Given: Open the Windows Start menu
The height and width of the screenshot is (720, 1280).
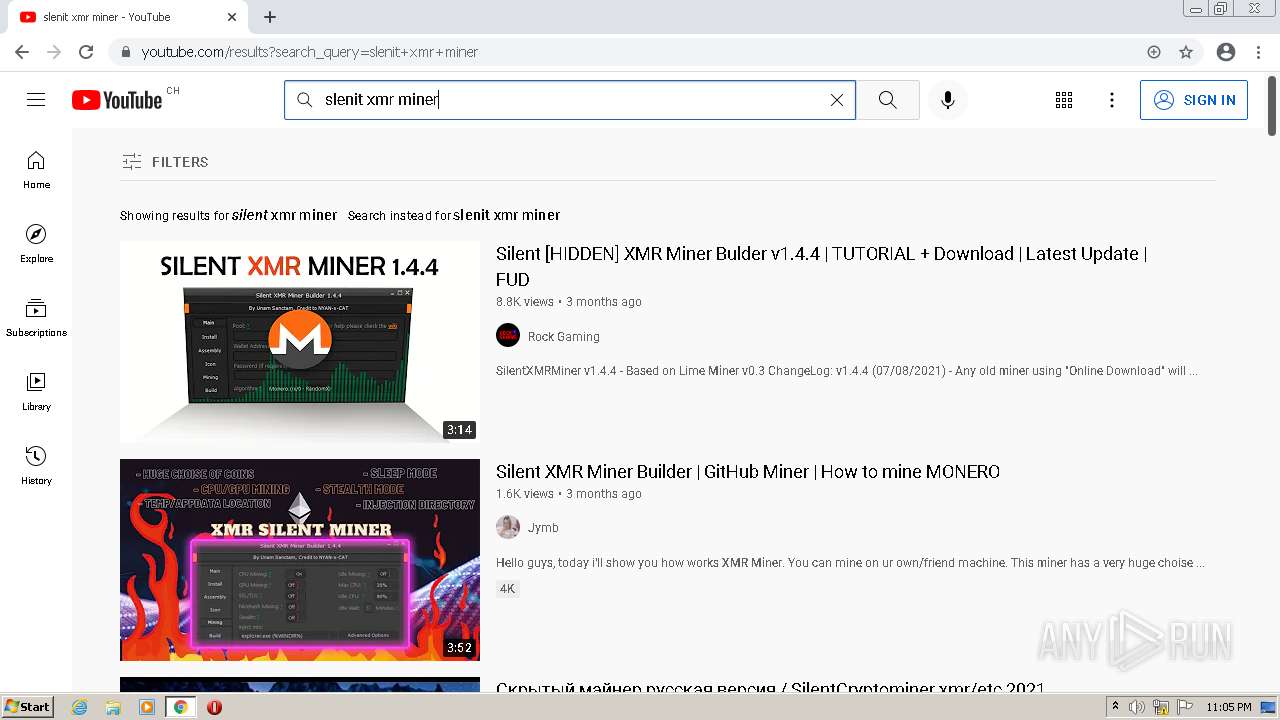Looking at the screenshot, I should (27, 707).
